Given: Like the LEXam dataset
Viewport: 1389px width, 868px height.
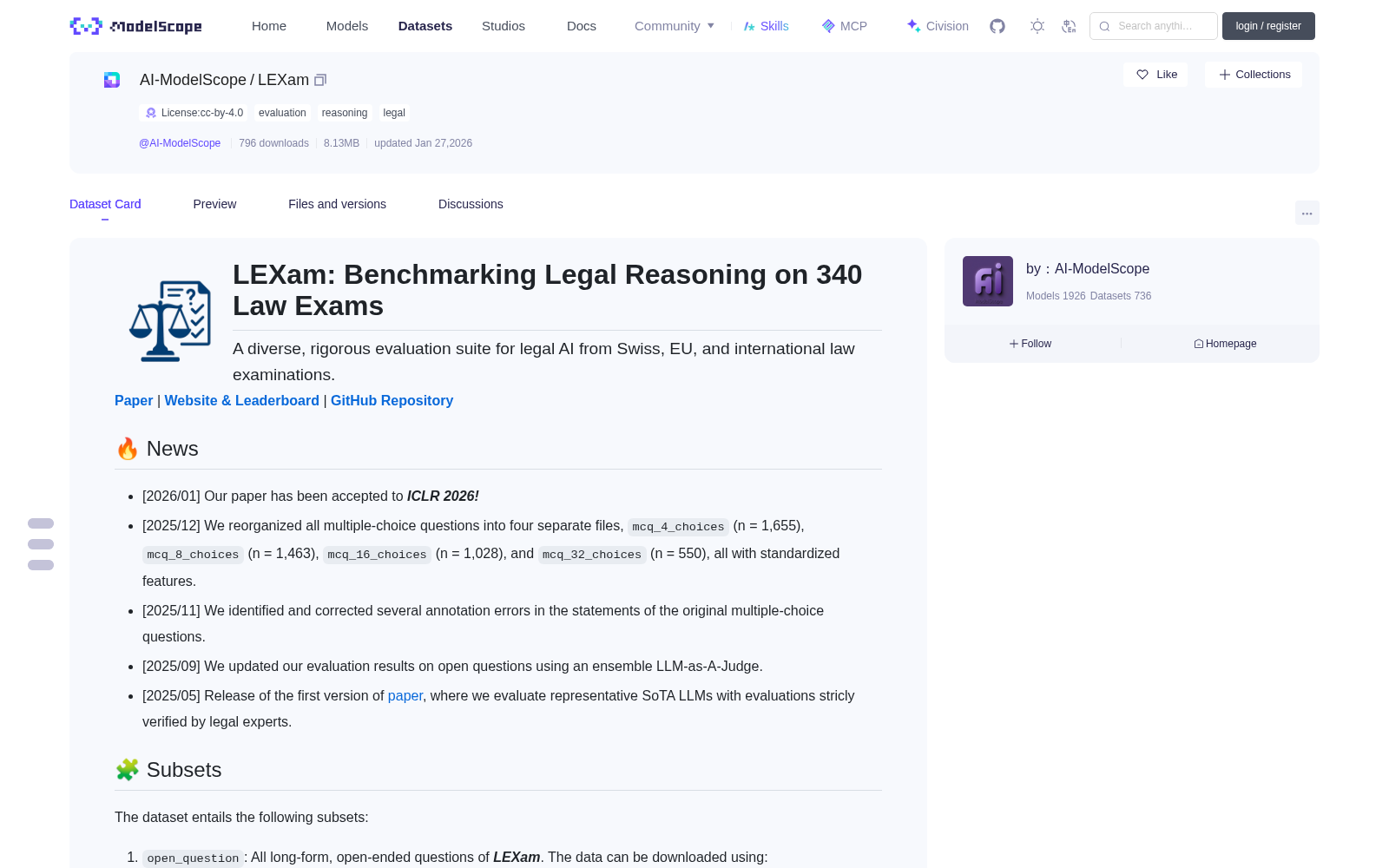Looking at the screenshot, I should (1155, 75).
